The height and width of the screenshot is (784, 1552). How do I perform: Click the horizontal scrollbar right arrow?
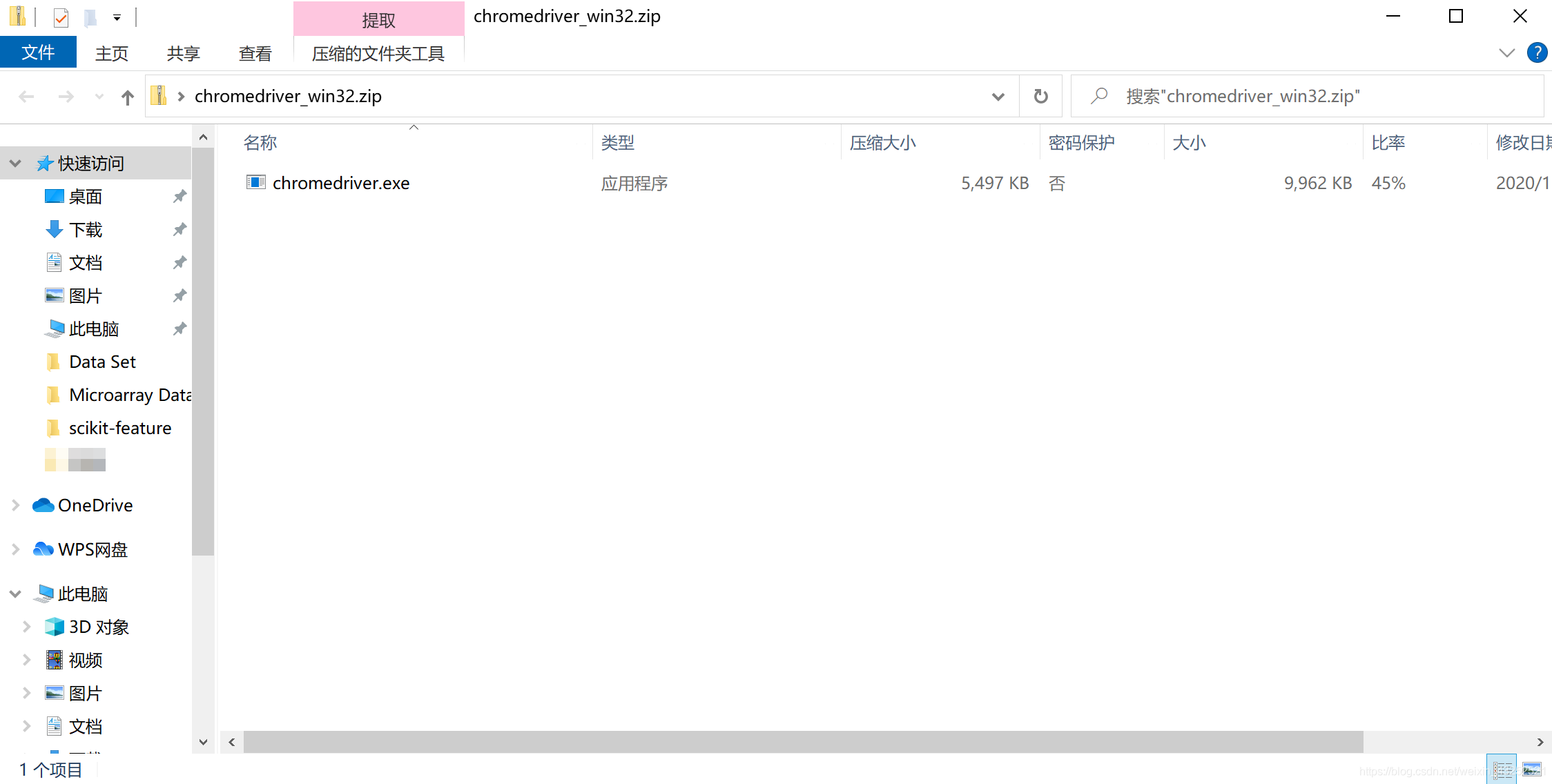pyautogui.click(x=1540, y=742)
